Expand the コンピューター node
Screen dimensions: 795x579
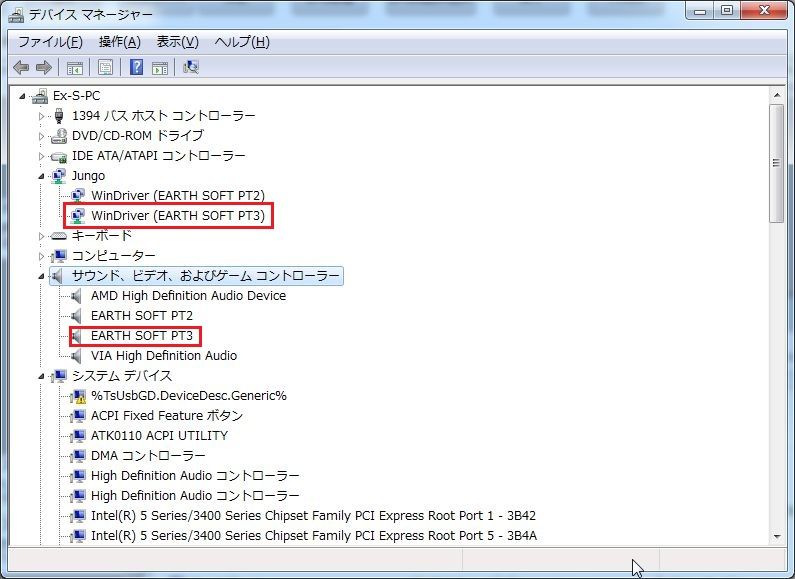42,256
